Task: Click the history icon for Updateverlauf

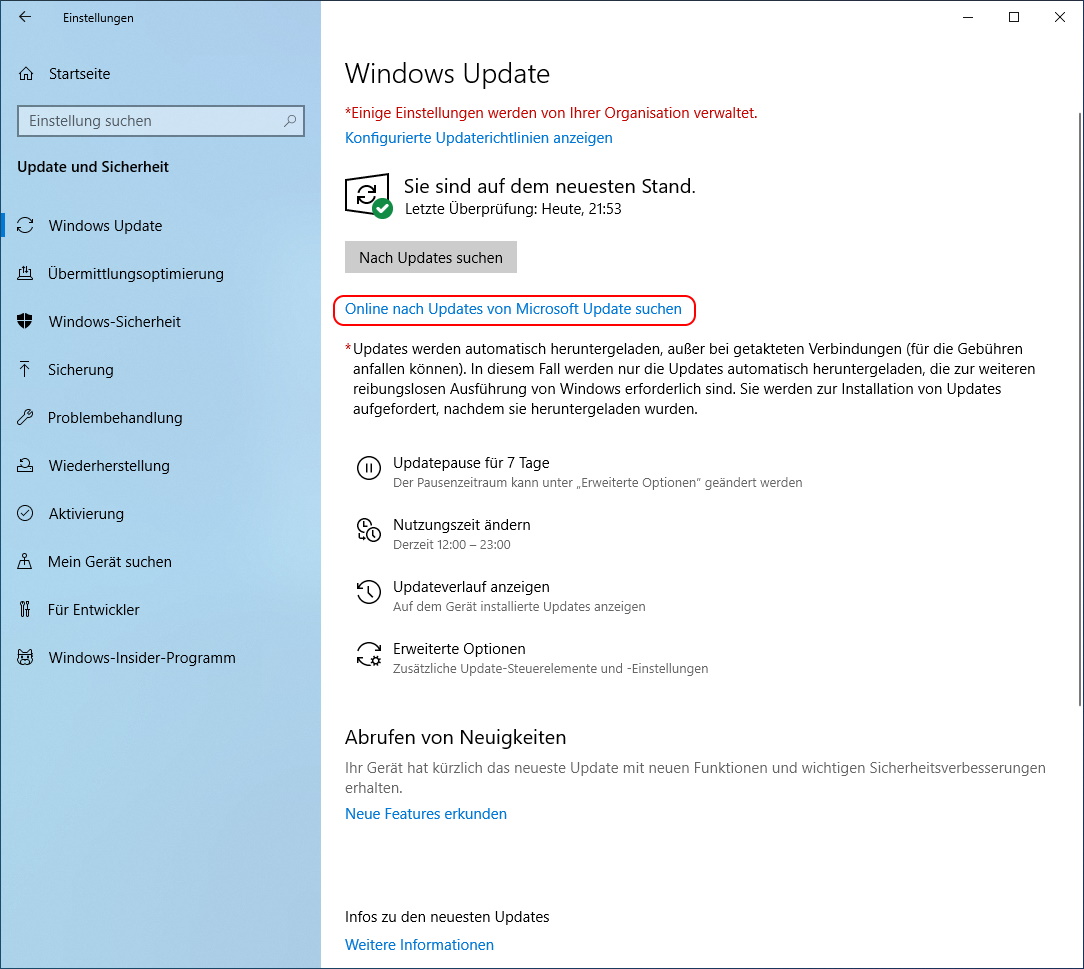Action: click(368, 592)
